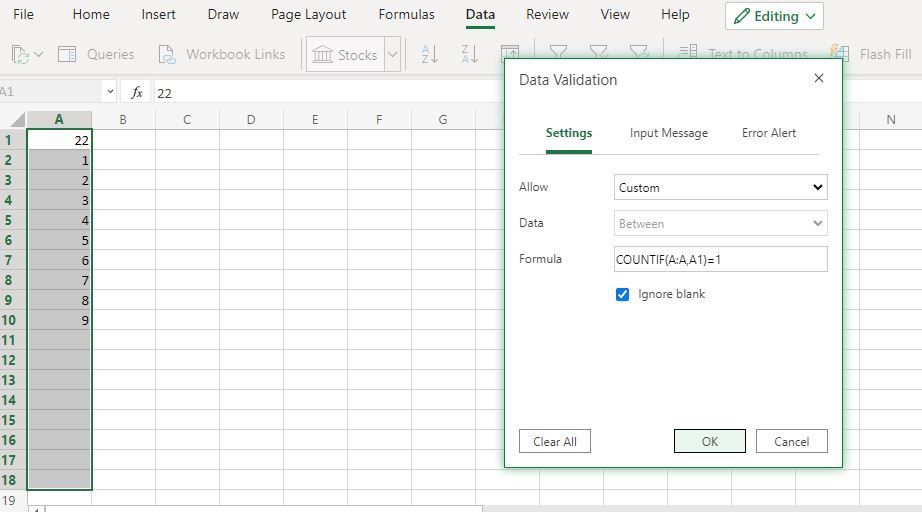Select row 18 header

pos(9,480)
